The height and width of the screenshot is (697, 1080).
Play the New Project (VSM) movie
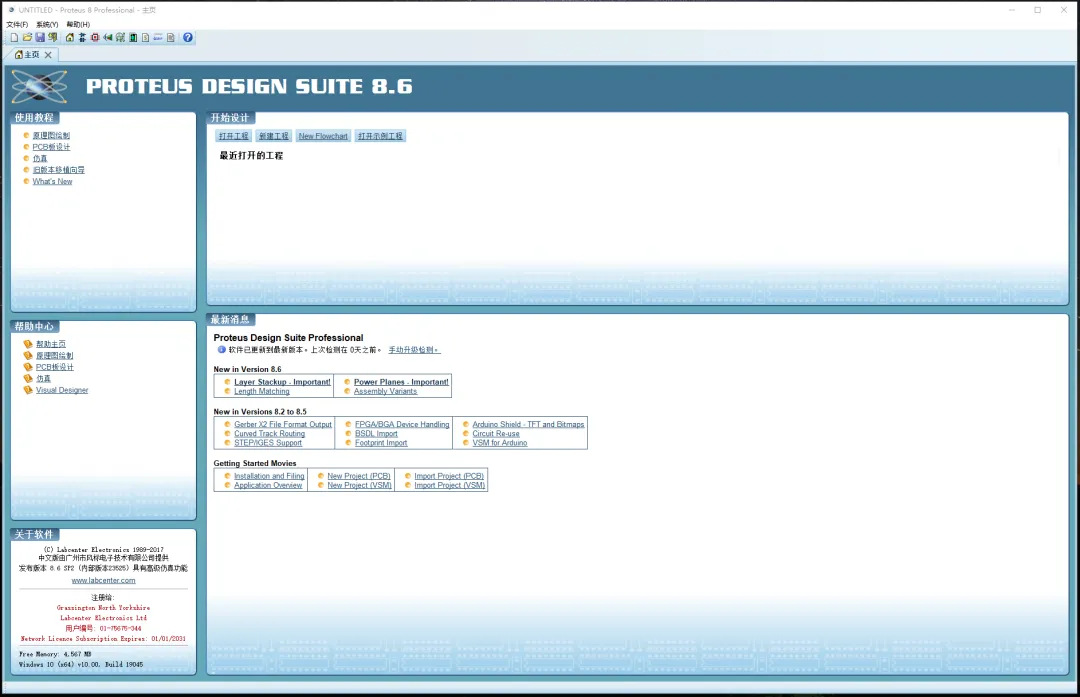click(360, 485)
